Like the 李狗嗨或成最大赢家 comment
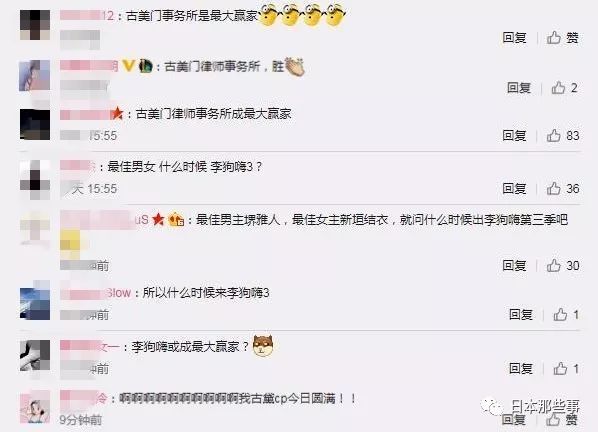This screenshot has height=432, width=598. click(x=566, y=369)
